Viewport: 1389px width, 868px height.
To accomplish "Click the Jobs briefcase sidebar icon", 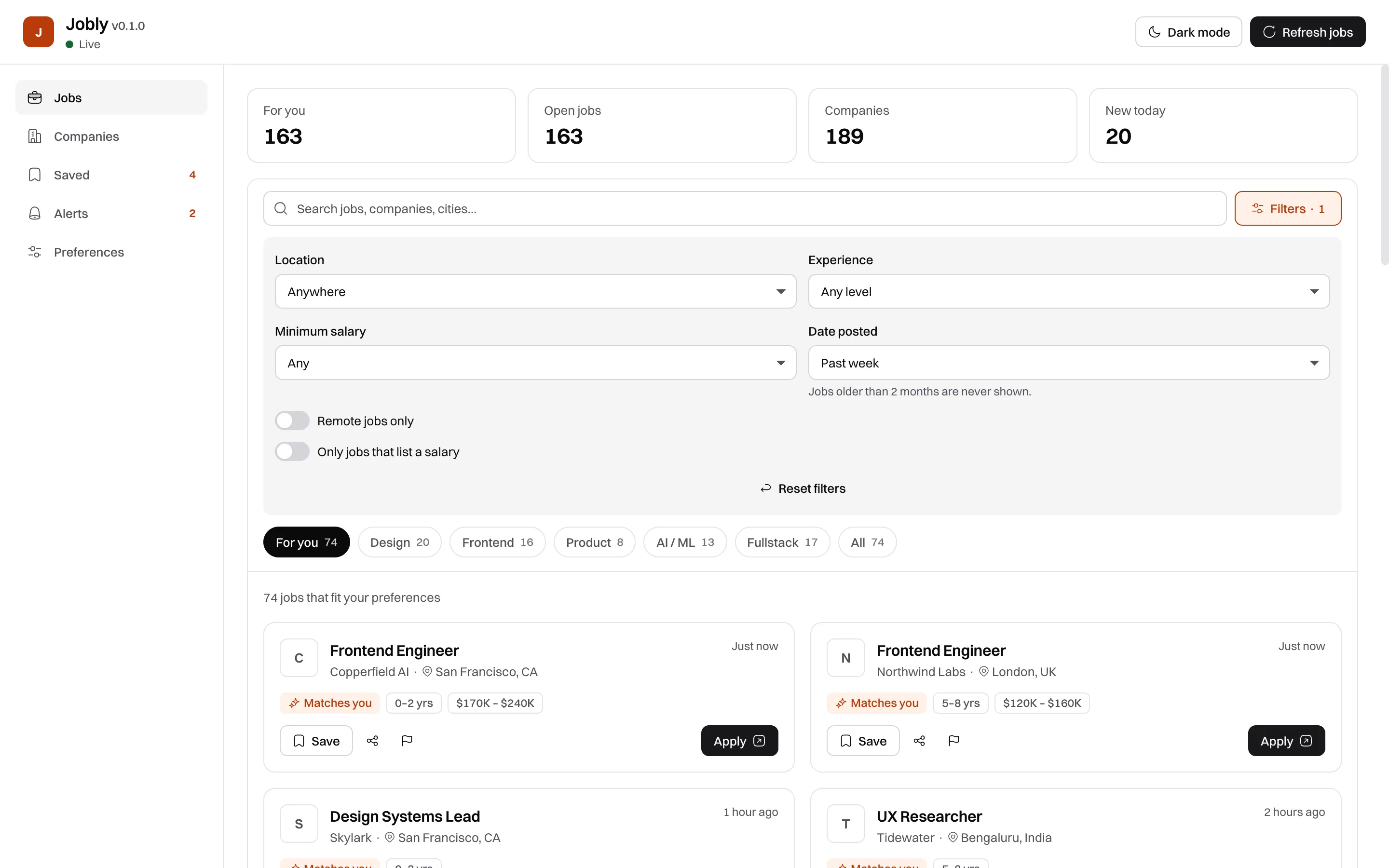I will 35,97.
